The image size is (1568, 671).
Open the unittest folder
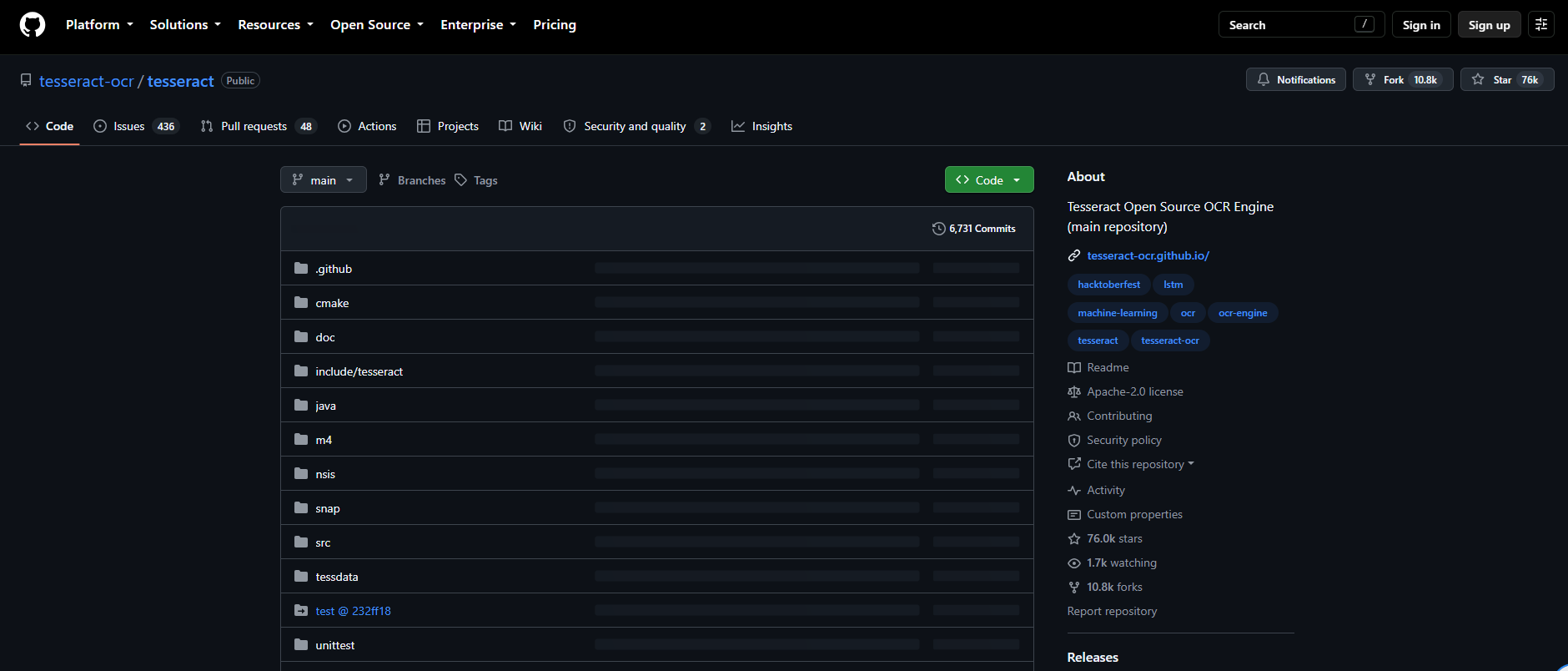point(335,645)
